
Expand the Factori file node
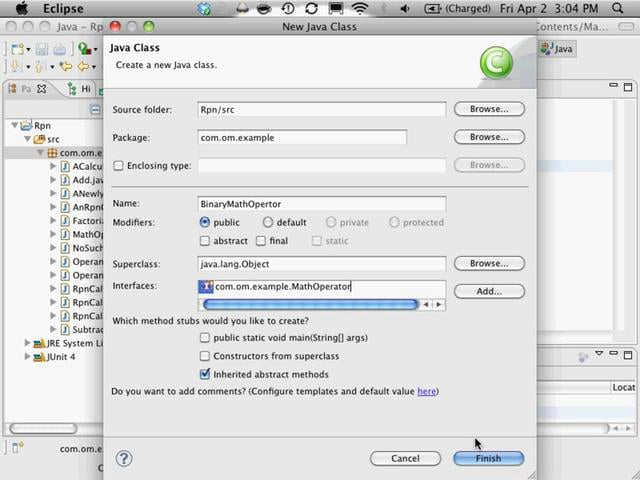click(x=53, y=220)
